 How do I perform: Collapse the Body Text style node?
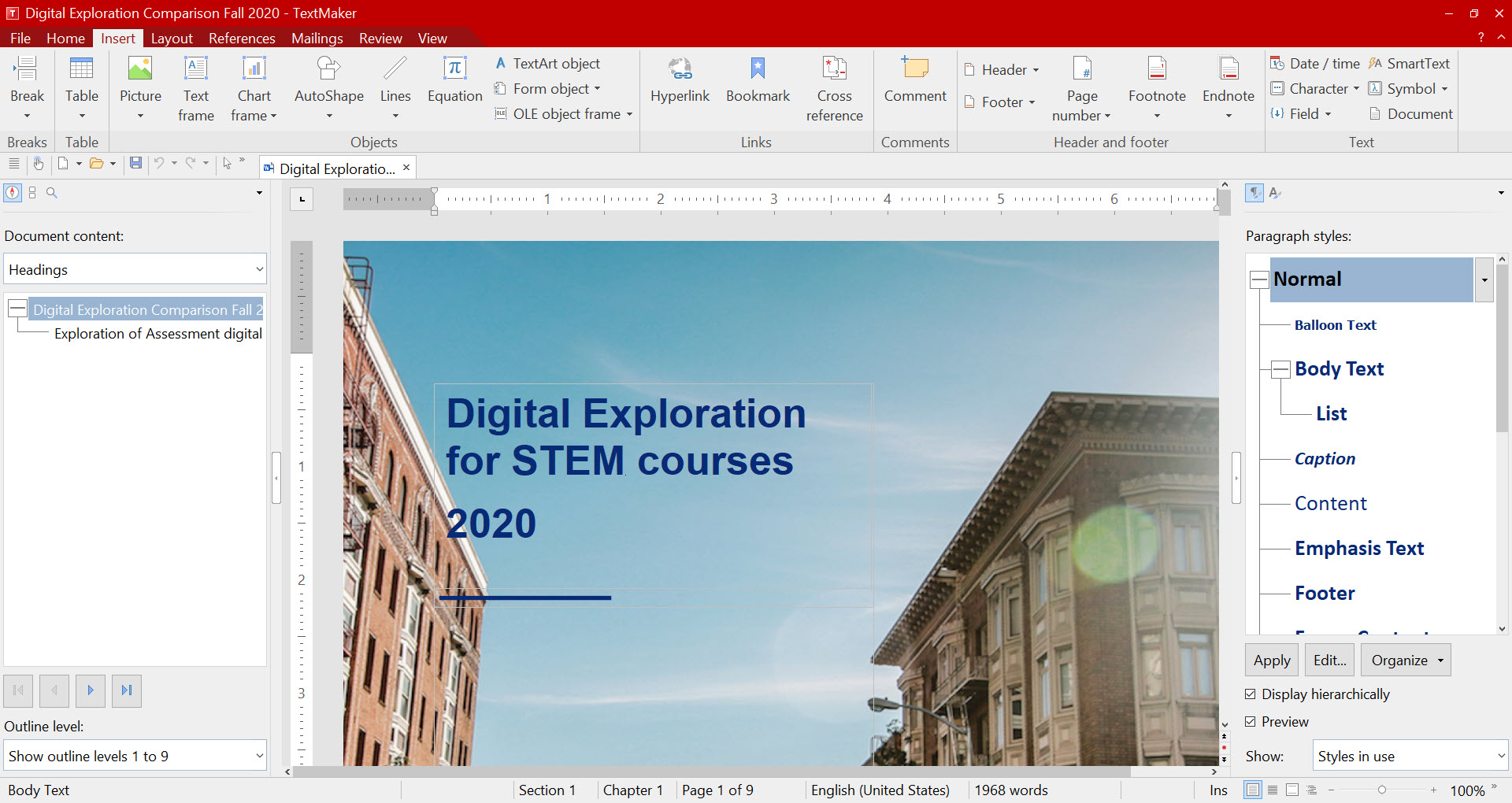pyautogui.click(x=1281, y=369)
